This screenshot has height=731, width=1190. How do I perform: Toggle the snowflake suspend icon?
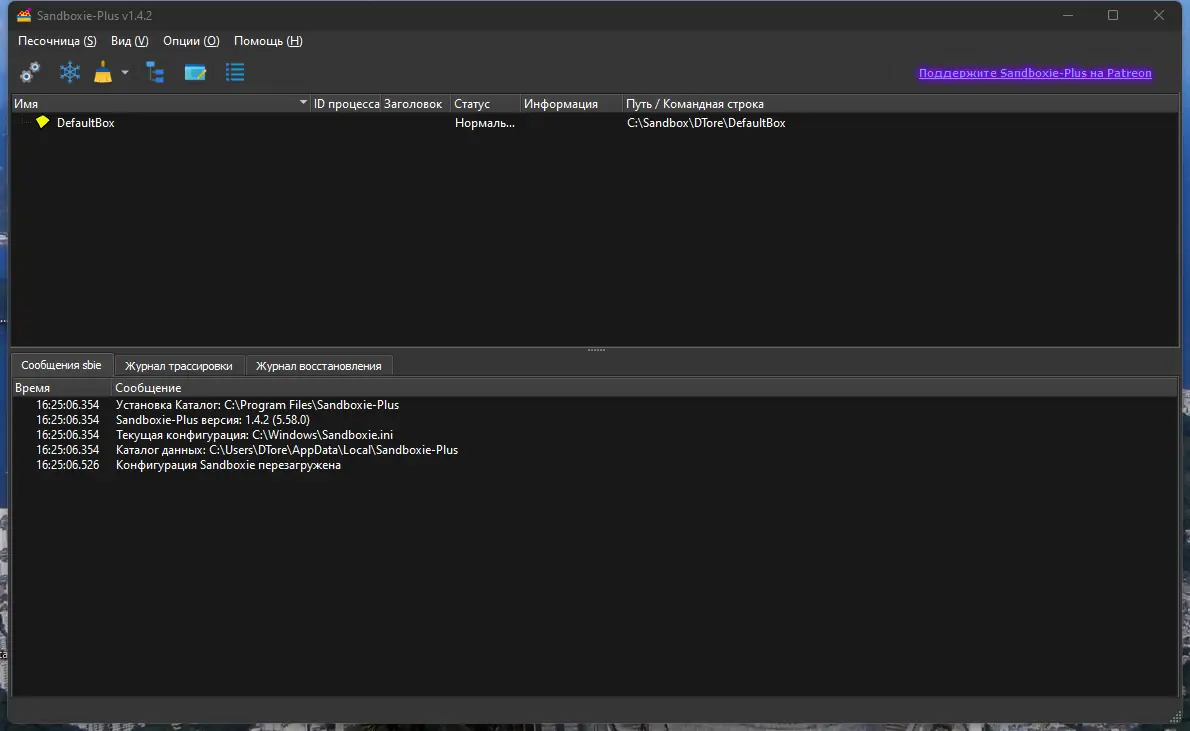69,72
